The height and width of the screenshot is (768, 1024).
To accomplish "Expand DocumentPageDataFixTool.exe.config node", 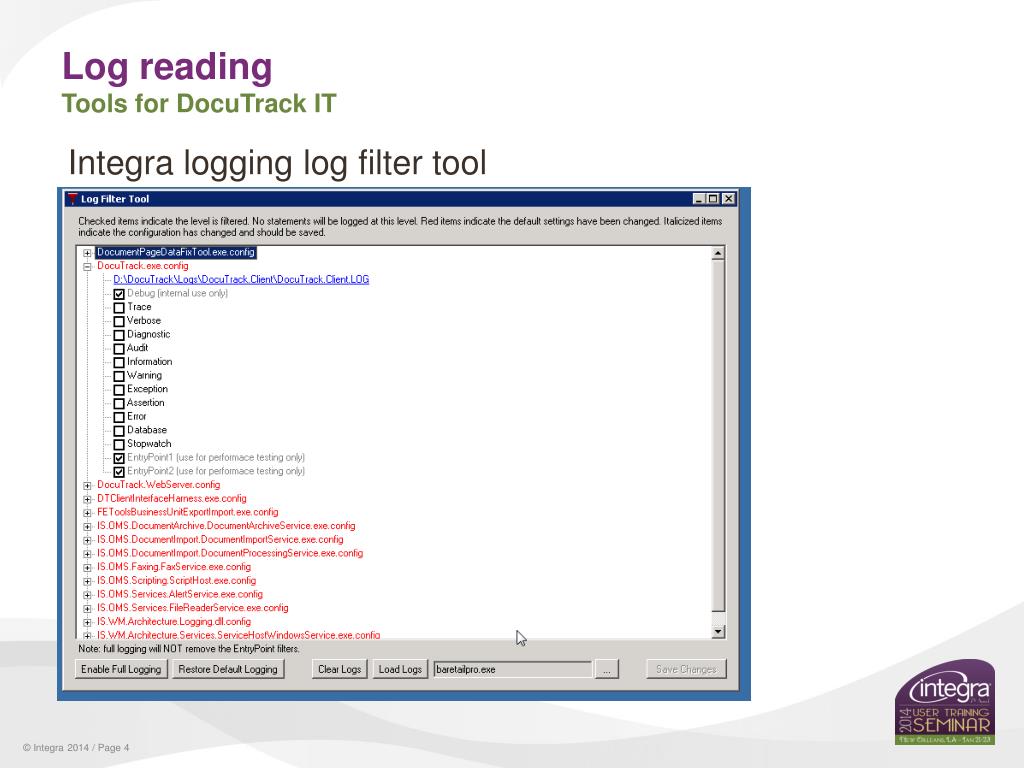I will [87, 253].
